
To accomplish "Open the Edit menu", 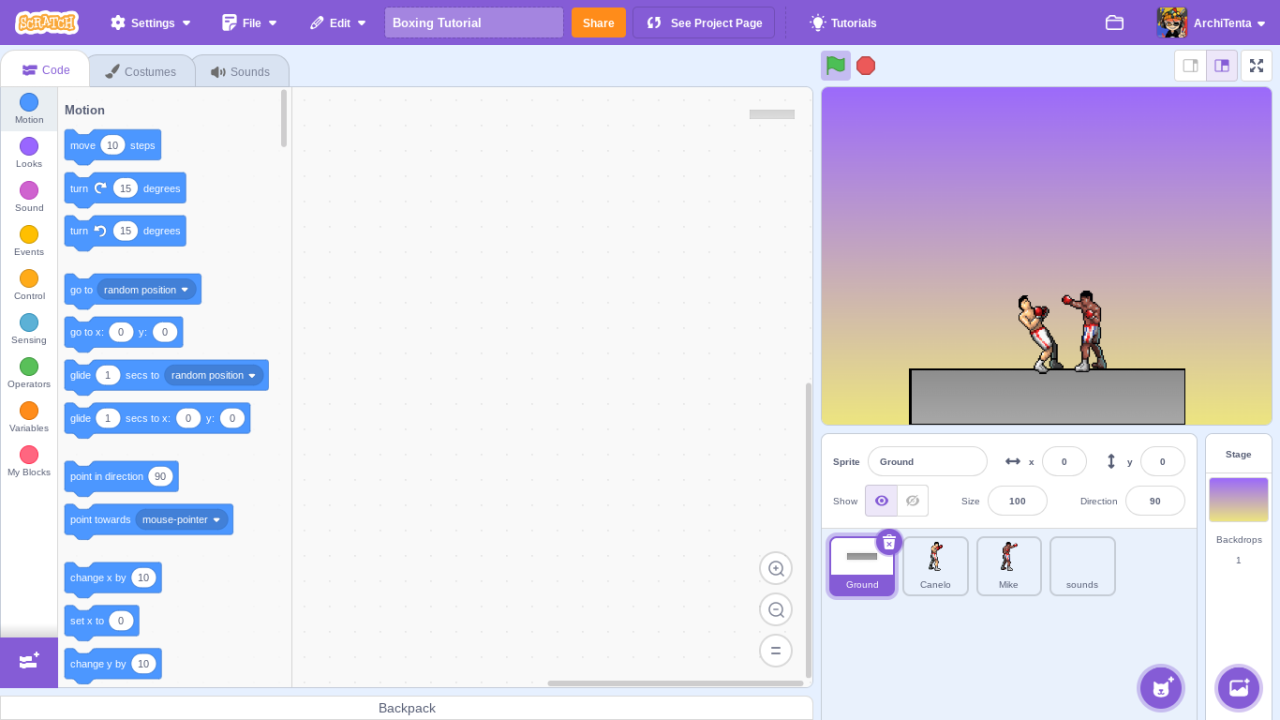I will coord(338,22).
